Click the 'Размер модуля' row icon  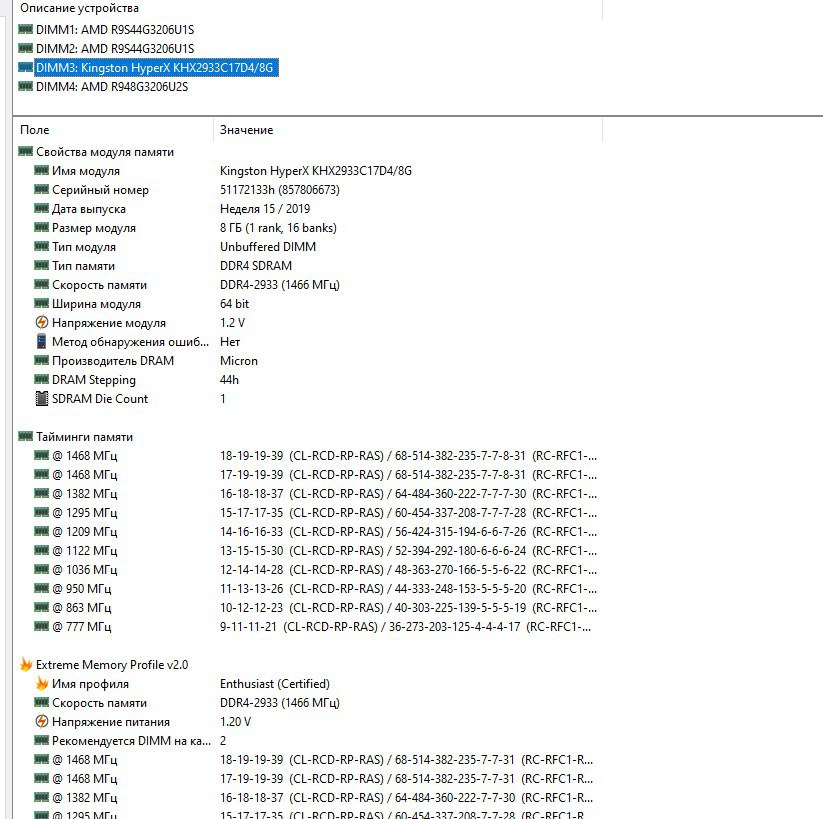click(x=41, y=227)
